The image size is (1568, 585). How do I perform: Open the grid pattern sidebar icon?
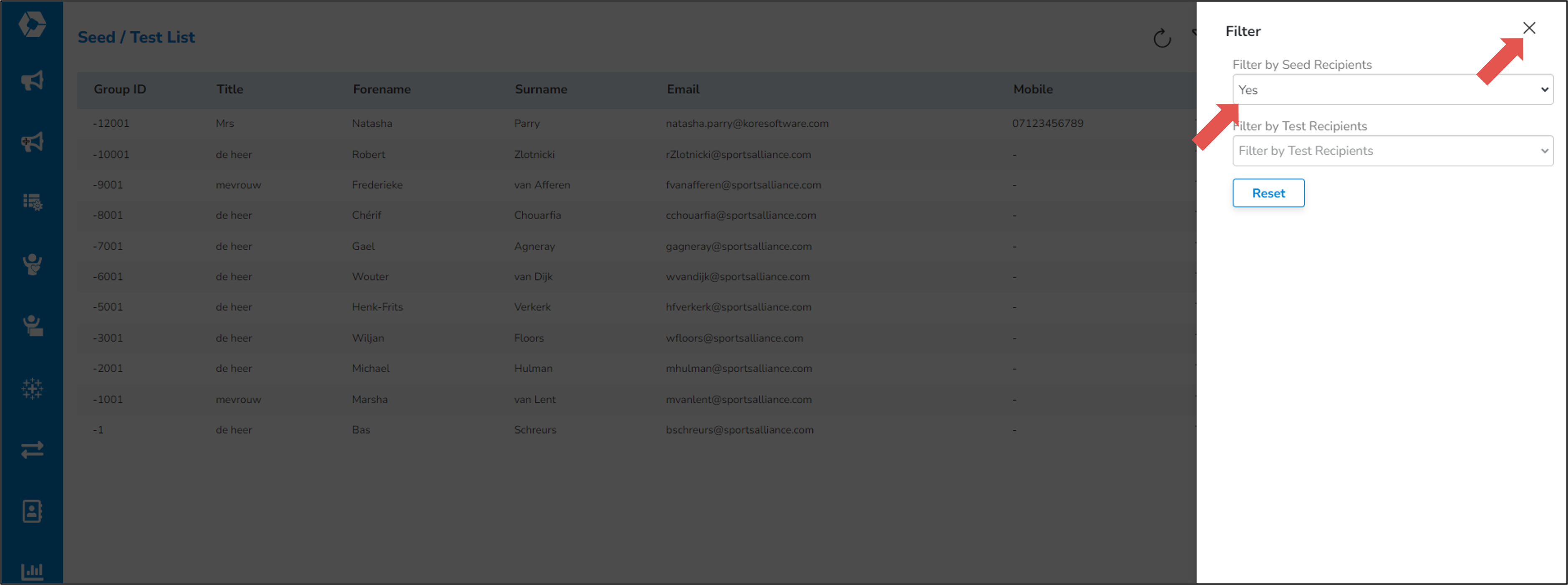click(32, 388)
